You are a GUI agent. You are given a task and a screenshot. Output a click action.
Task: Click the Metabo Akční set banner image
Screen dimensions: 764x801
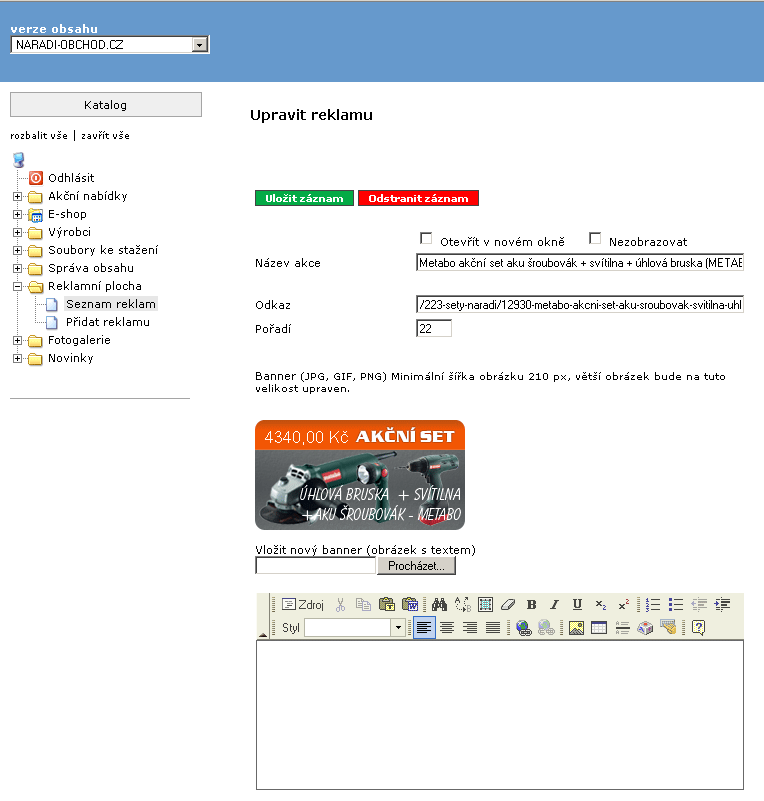pyautogui.click(x=360, y=475)
